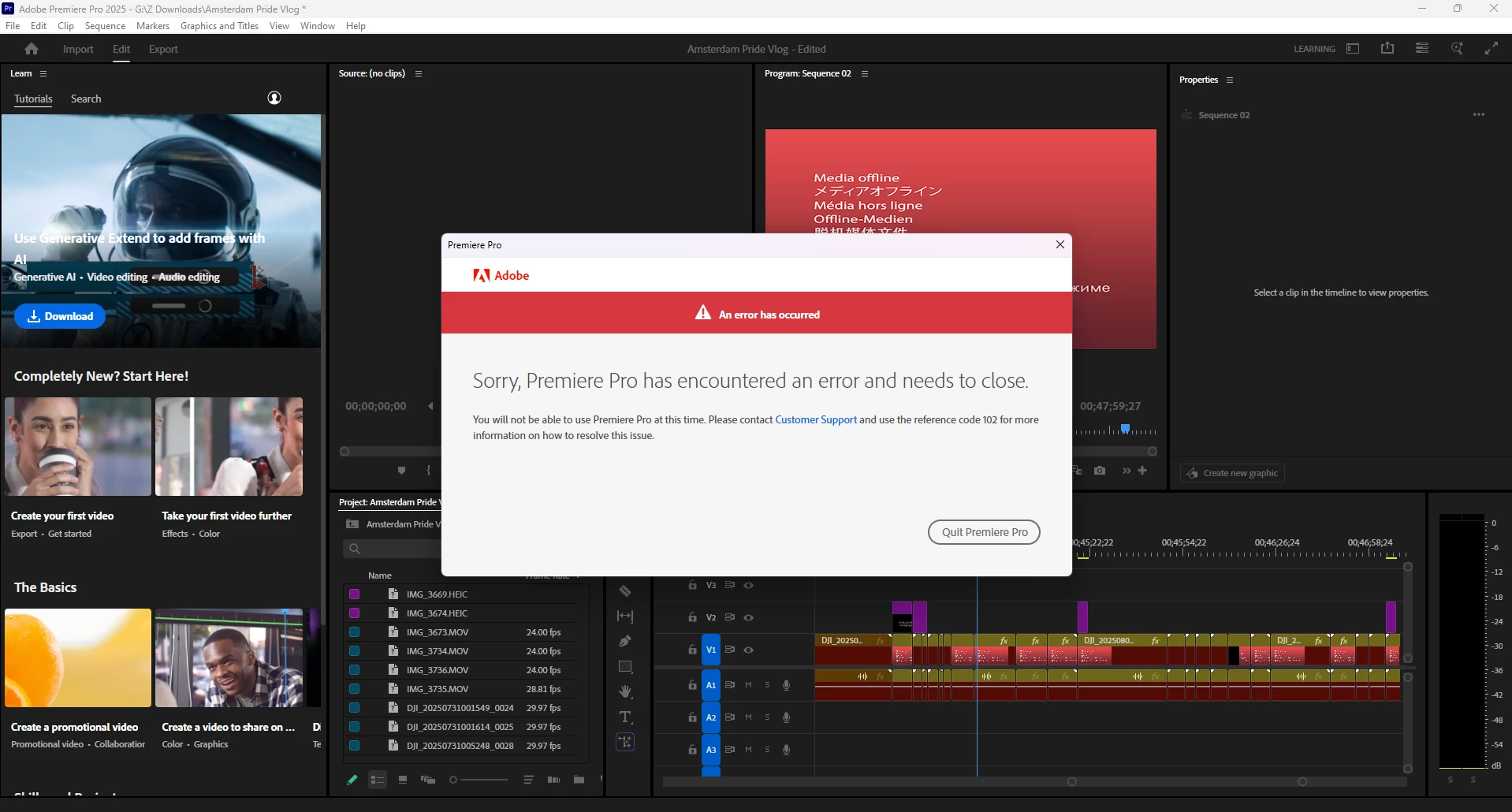The width and height of the screenshot is (1512, 812).
Task: Open the Program: Sequence 02 panel menu
Action: [x=865, y=73]
